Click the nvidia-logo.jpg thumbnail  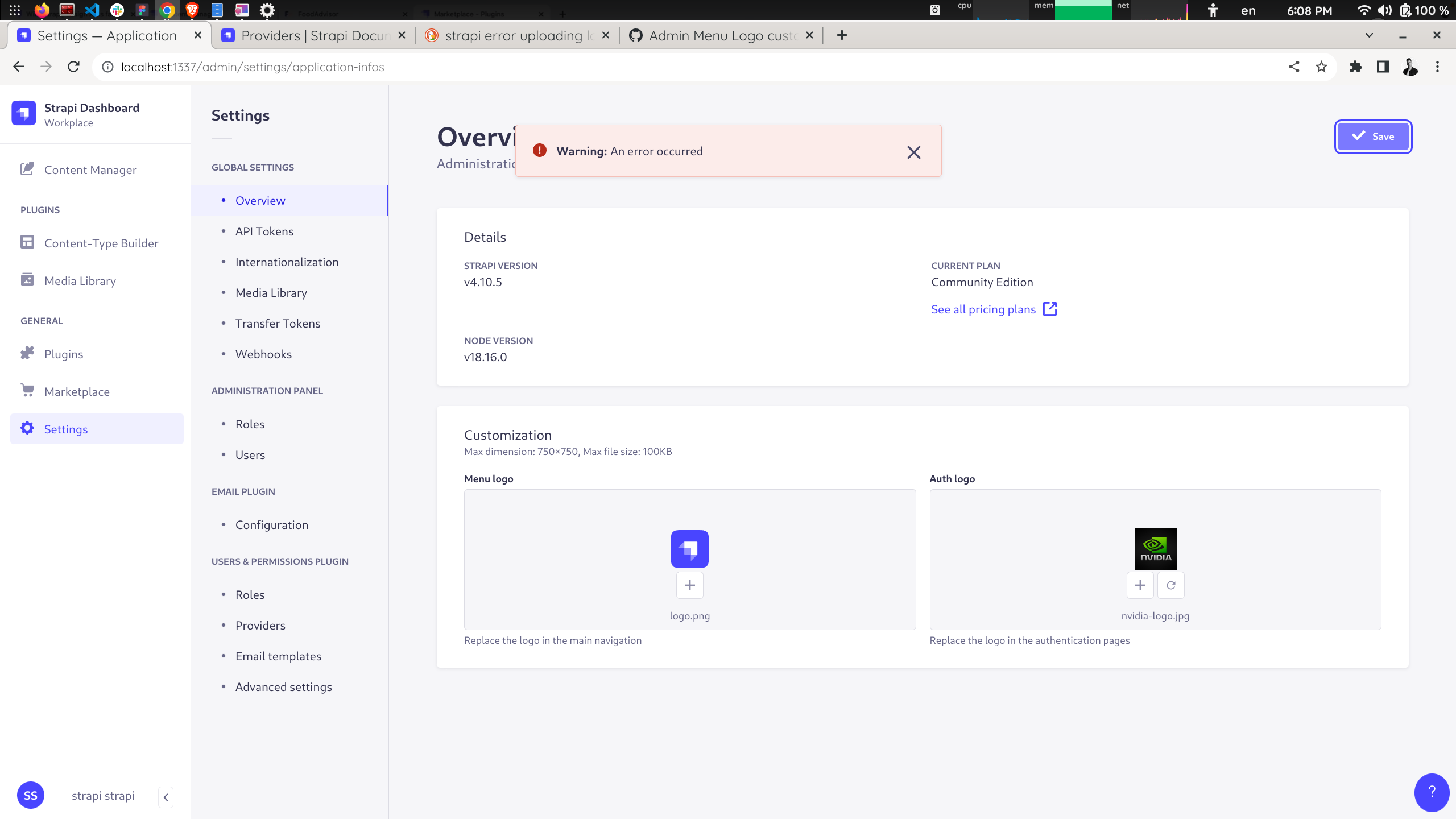click(x=1156, y=548)
